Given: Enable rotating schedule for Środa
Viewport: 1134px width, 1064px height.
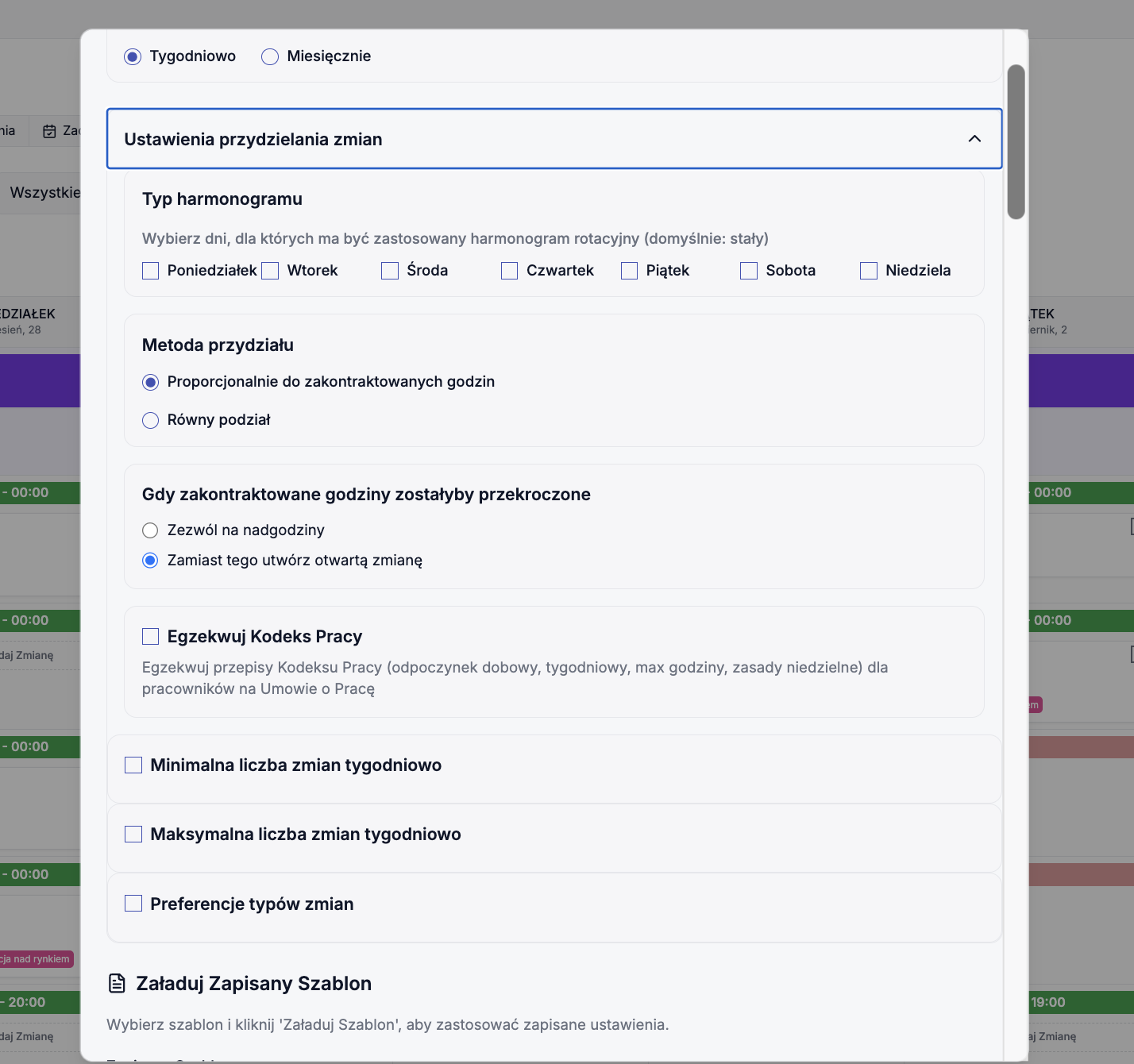Looking at the screenshot, I should tap(390, 271).
